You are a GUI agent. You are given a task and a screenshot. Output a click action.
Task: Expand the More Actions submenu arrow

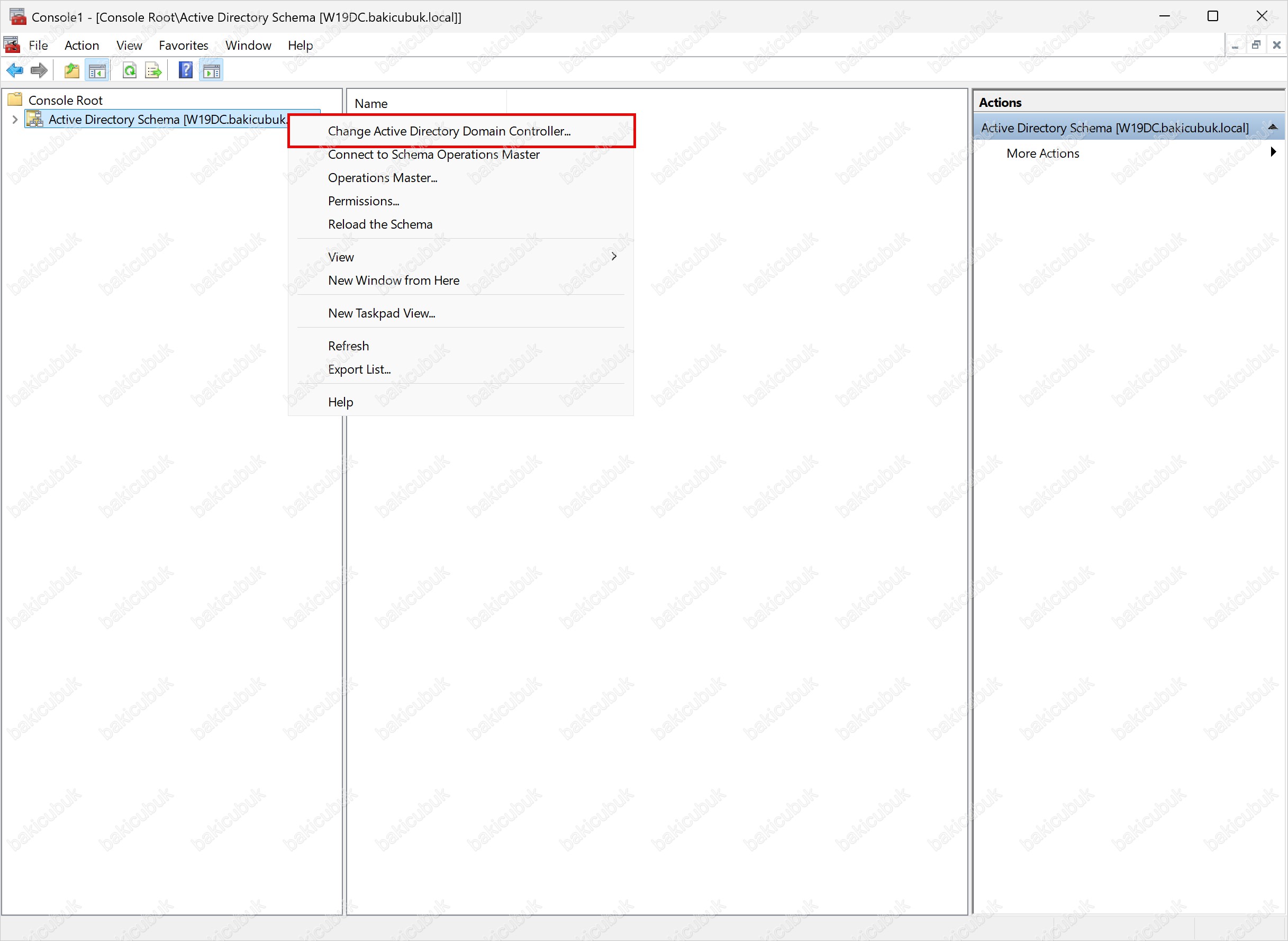(1273, 152)
